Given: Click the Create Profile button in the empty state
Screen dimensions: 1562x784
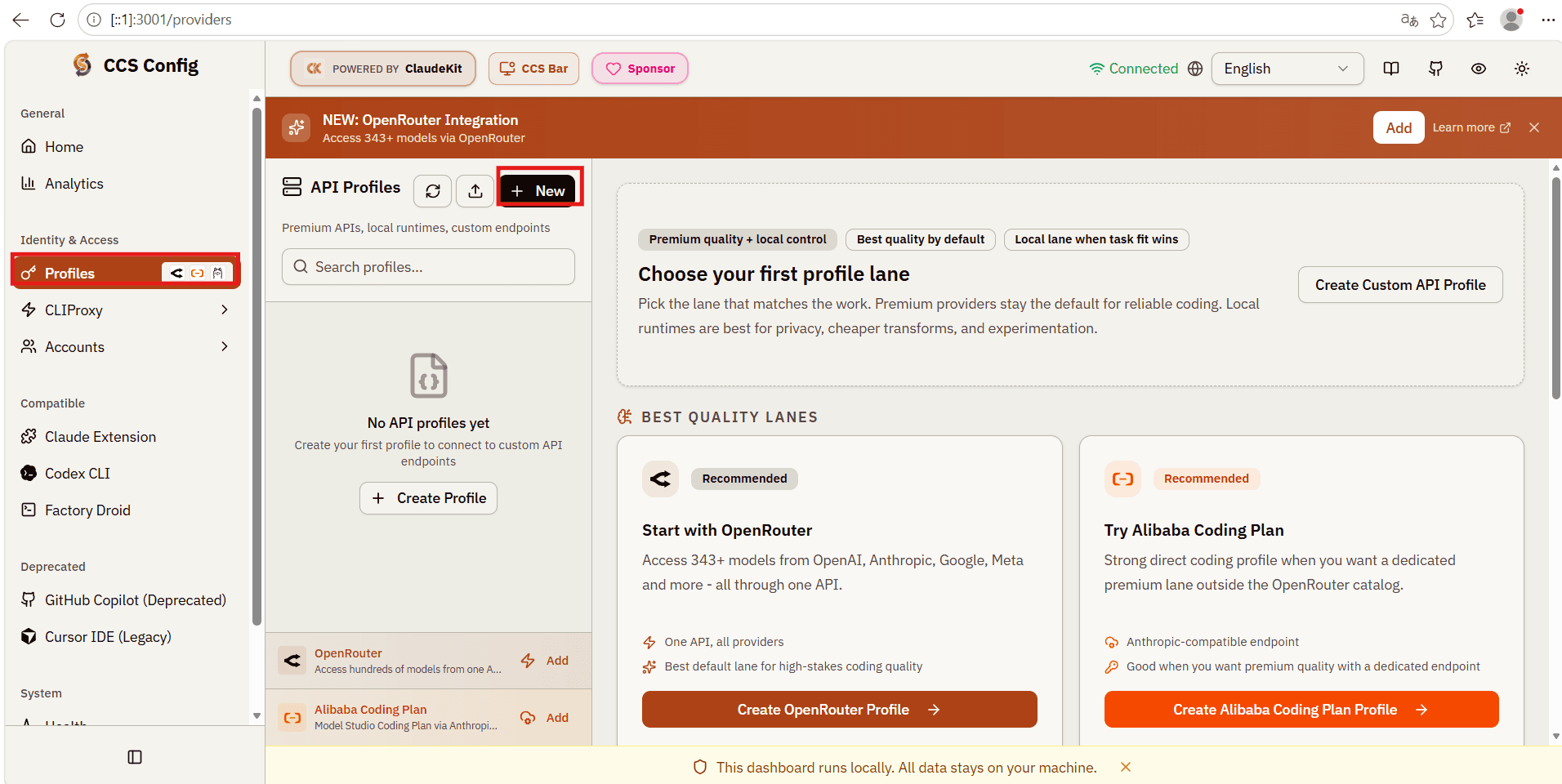Looking at the screenshot, I should click(x=428, y=498).
